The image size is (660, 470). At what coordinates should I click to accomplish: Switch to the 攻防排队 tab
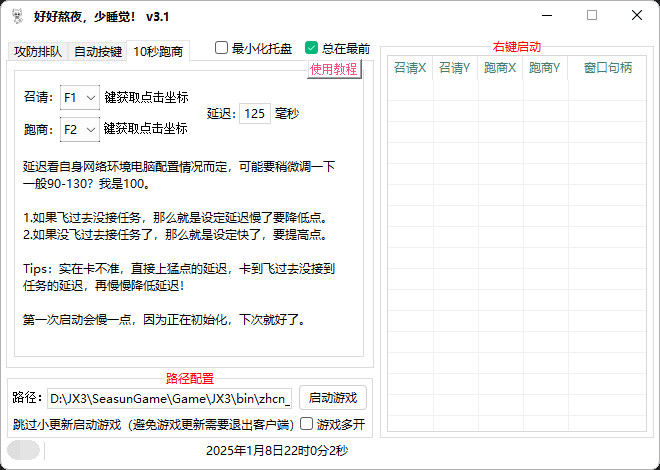37,51
